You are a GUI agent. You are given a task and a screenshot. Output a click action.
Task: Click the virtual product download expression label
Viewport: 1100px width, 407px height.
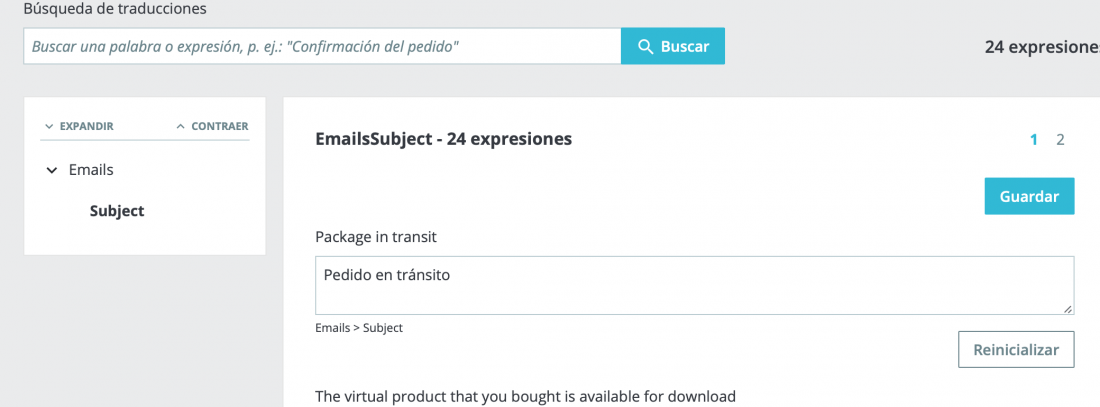[x=525, y=396]
